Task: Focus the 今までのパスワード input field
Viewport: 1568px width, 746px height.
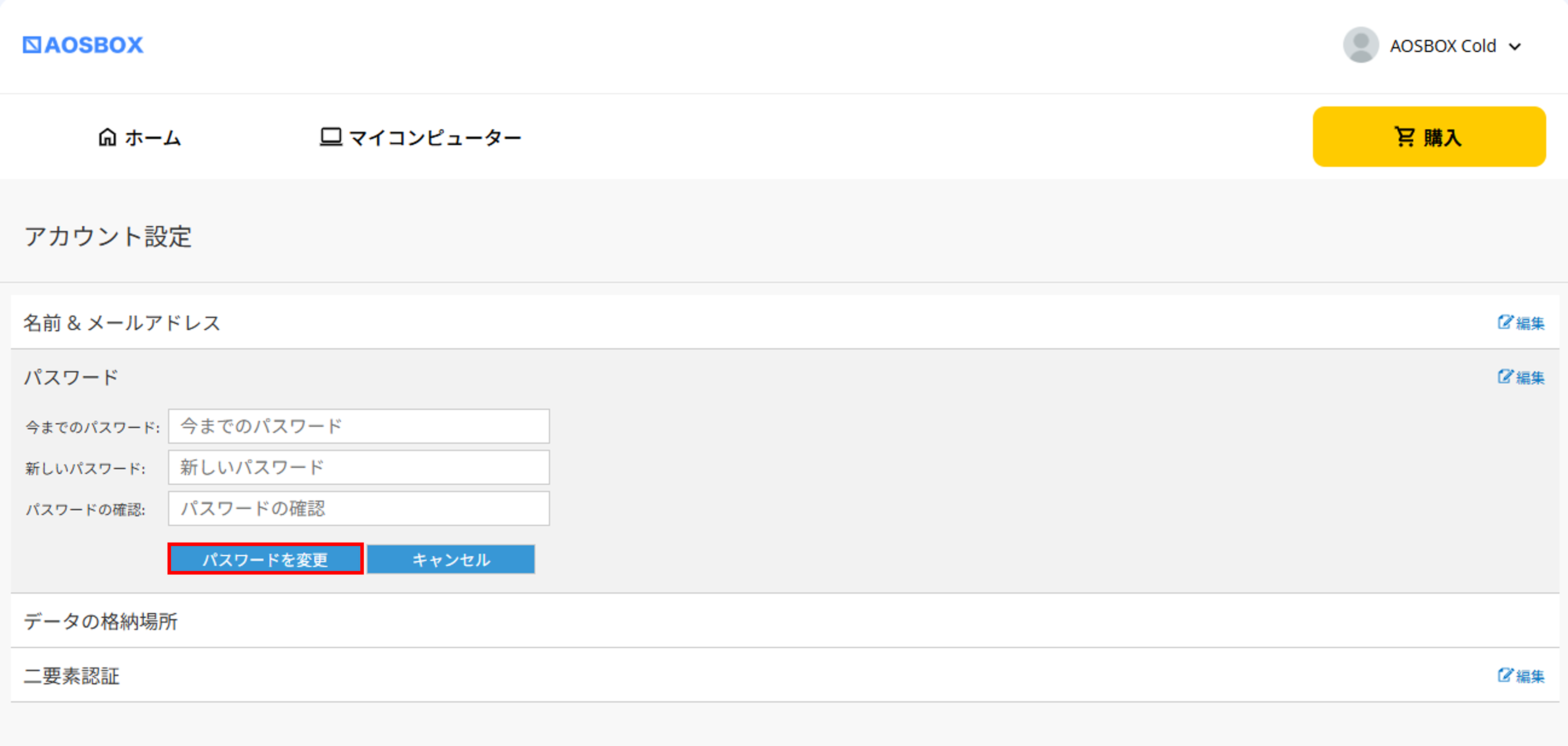Action: point(359,426)
